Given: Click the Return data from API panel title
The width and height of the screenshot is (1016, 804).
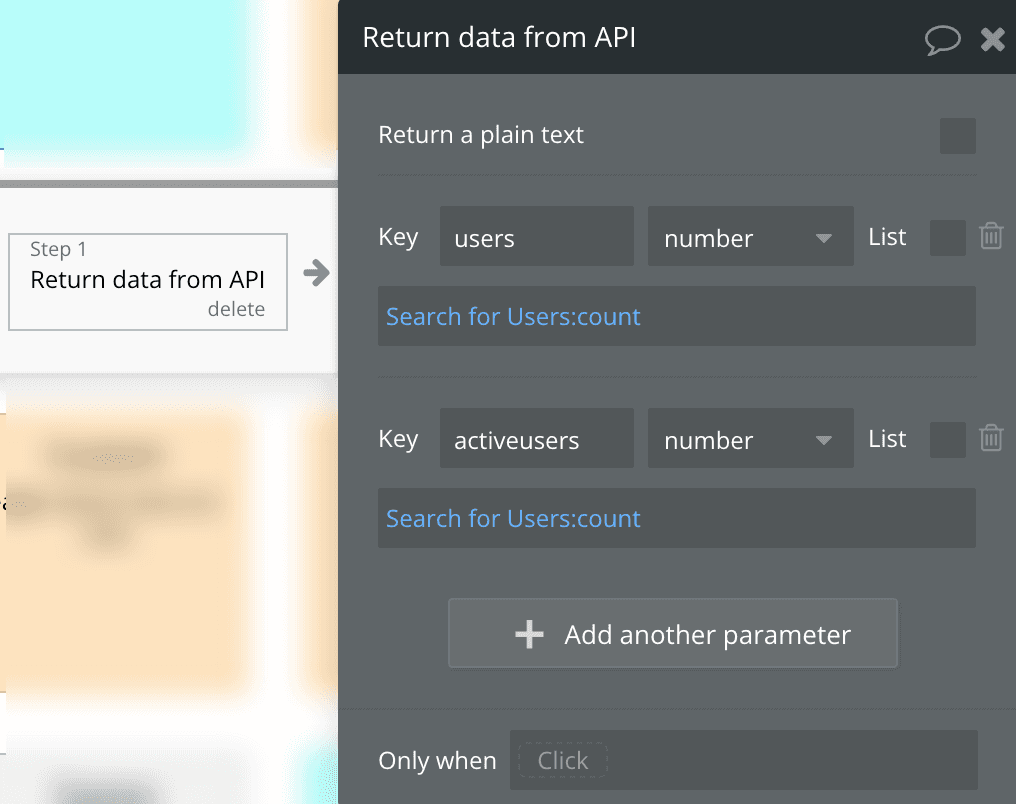Looking at the screenshot, I should (499, 38).
